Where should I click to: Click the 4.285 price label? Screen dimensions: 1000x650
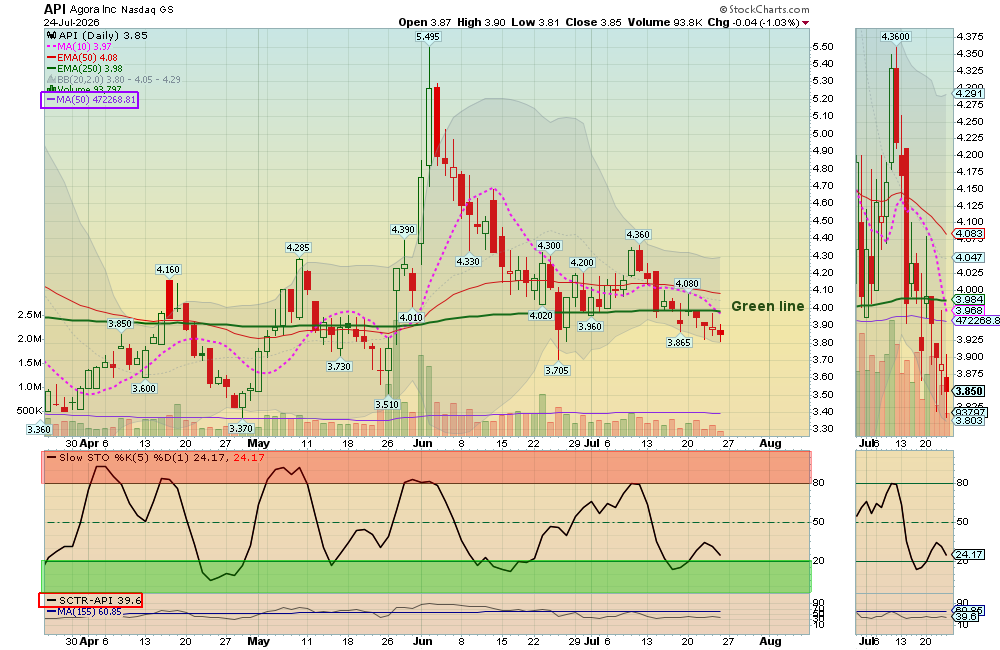[298, 247]
